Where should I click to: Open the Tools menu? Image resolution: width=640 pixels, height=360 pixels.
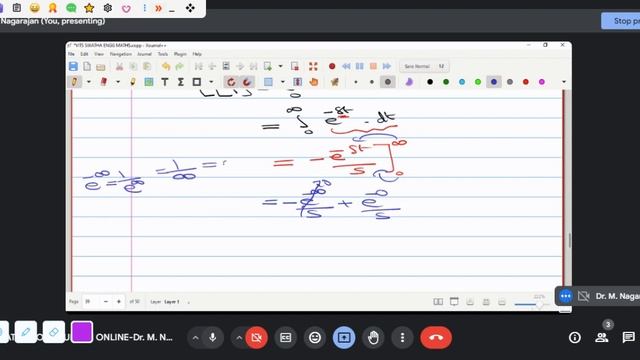[163, 54]
